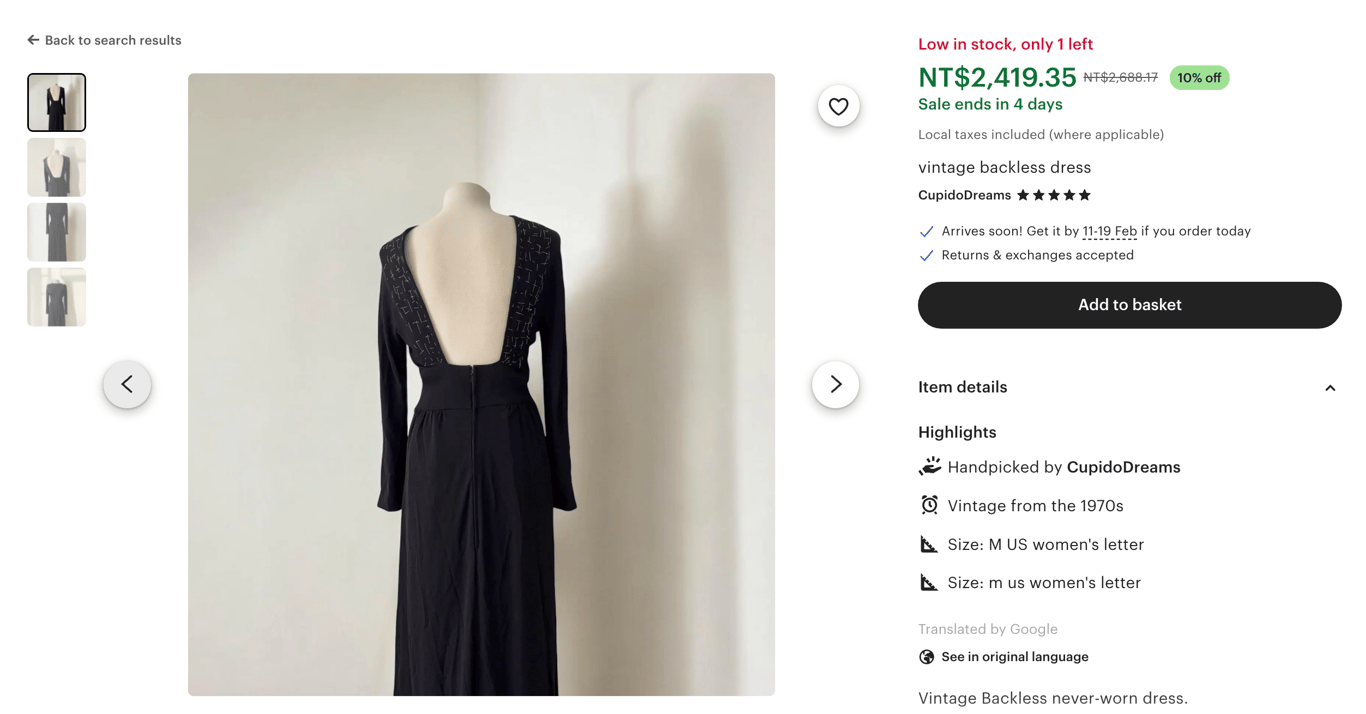Click the ruler icon next to Size M

(x=929, y=543)
